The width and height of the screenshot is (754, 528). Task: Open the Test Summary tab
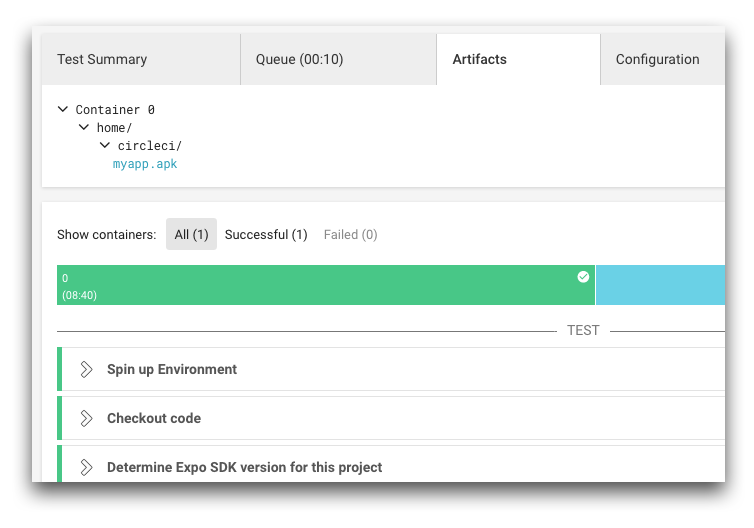tap(141, 59)
